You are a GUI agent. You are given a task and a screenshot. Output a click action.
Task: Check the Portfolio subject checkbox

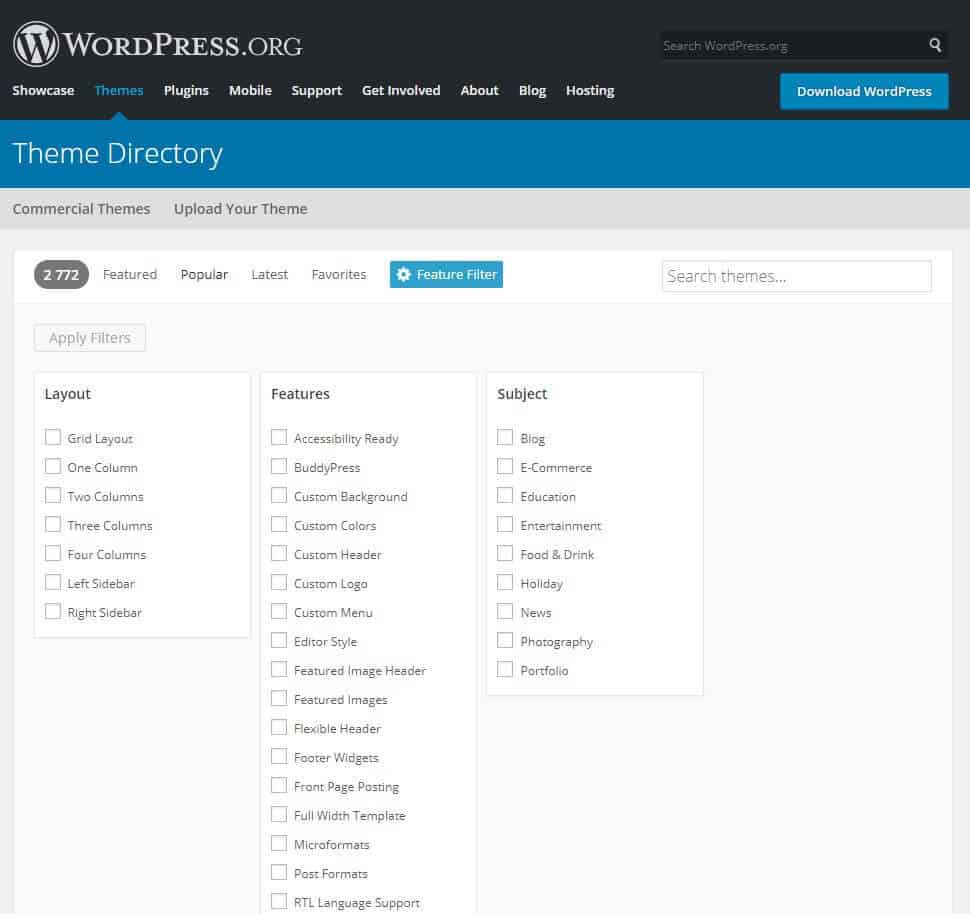click(x=505, y=670)
